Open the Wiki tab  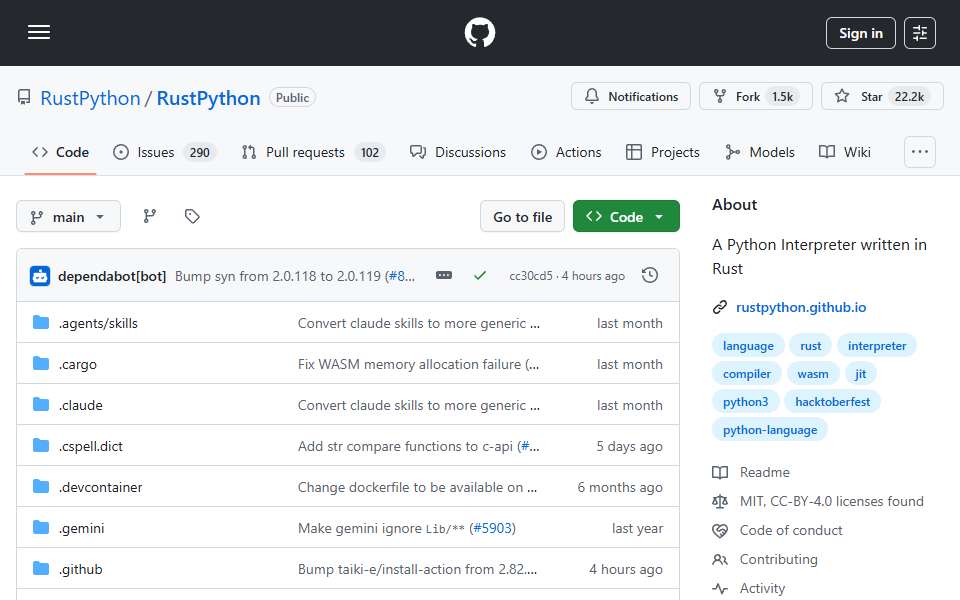844,152
